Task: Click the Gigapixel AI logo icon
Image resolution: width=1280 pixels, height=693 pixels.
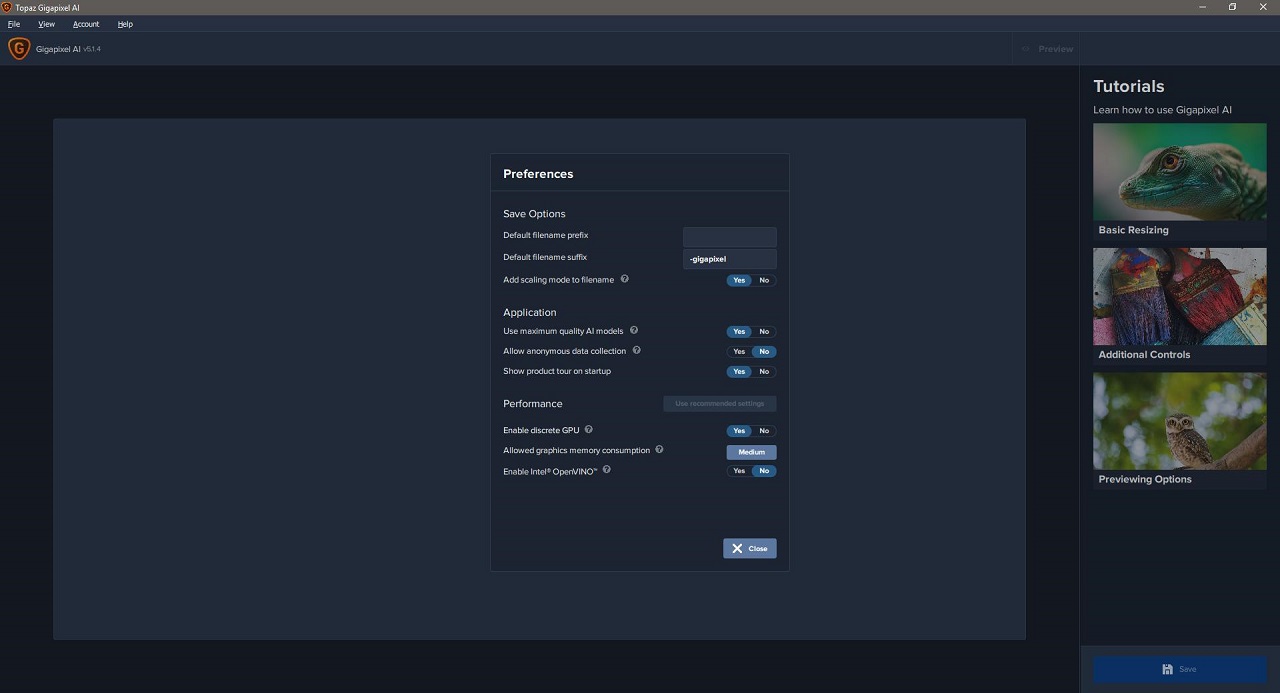Action: click(x=18, y=48)
